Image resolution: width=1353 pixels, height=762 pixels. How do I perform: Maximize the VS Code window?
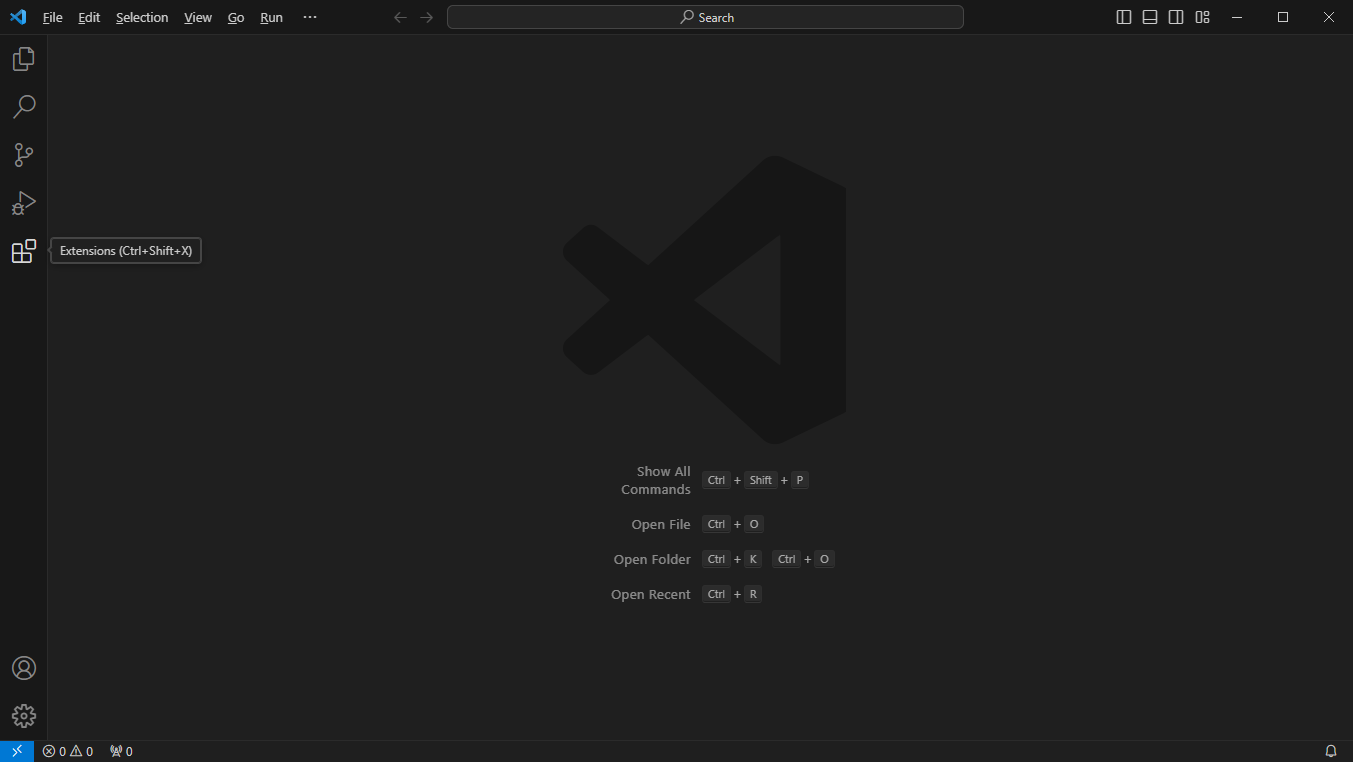coord(1283,17)
